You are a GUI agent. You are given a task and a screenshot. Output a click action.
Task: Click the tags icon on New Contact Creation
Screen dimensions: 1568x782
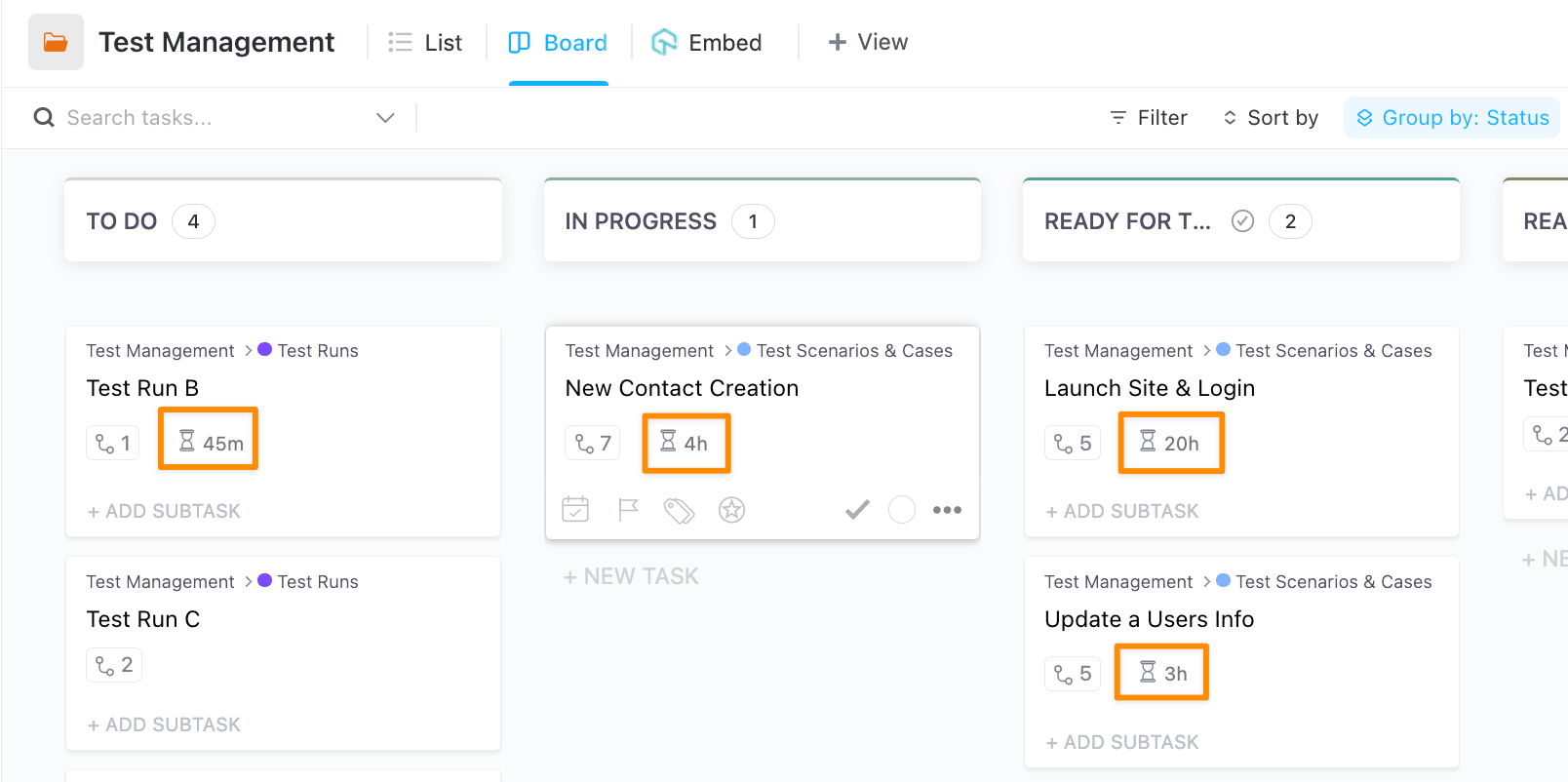coord(679,510)
